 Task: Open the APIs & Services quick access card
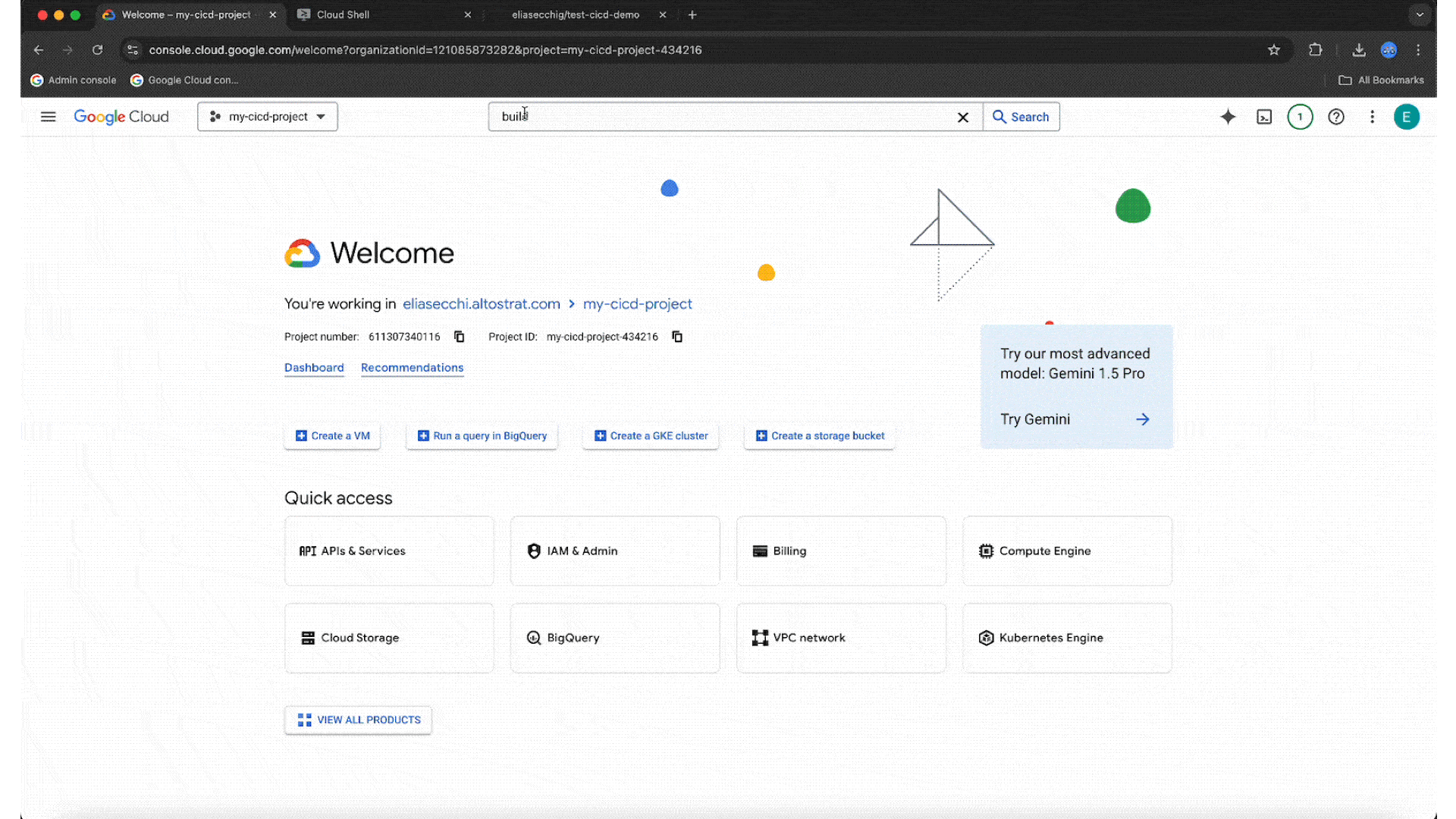pos(389,551)
